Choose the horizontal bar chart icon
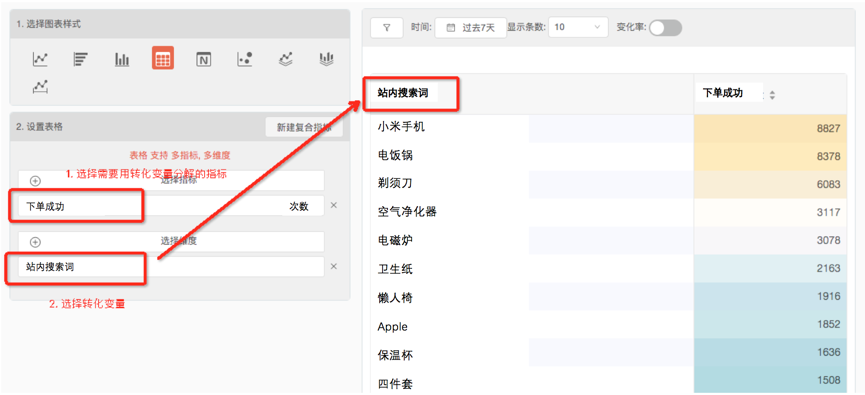The height and width of the screenshot is (395, 865). (81, 59)
